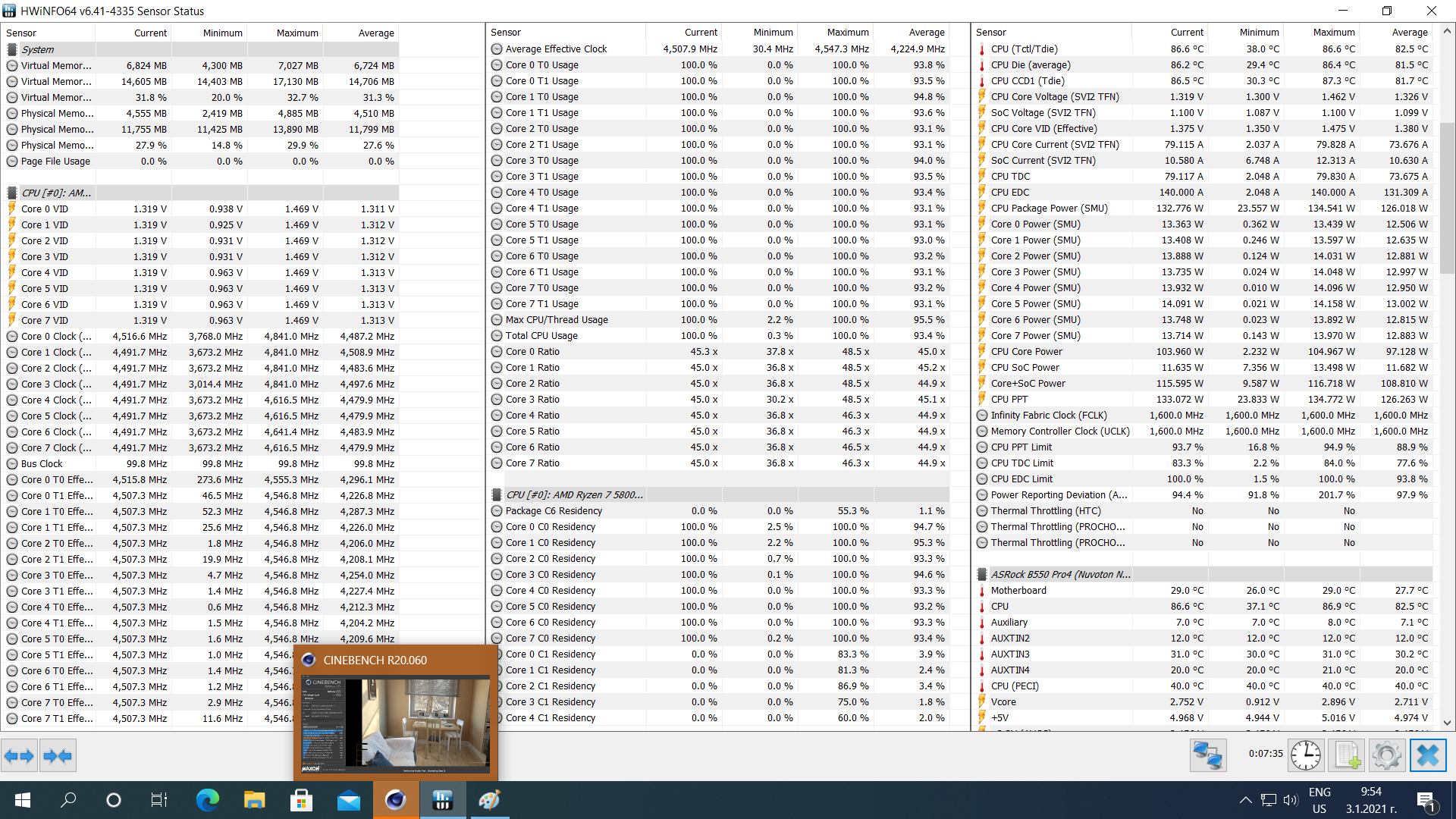Viewport: 1456px width, 819px height.
Task: Select the Max CPU/Thread Usage row
Action: [719, 319]
